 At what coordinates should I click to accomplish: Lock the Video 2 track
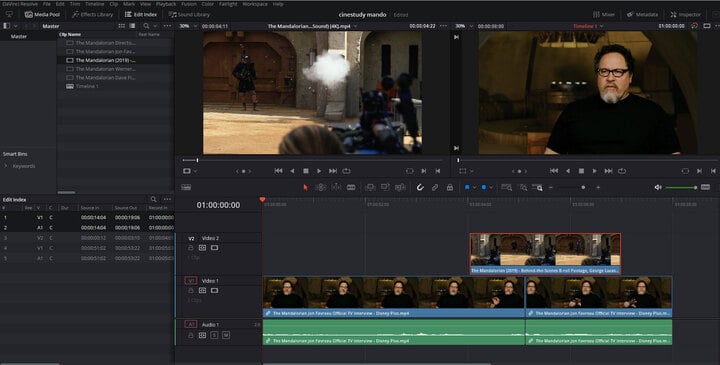(191, 248)
